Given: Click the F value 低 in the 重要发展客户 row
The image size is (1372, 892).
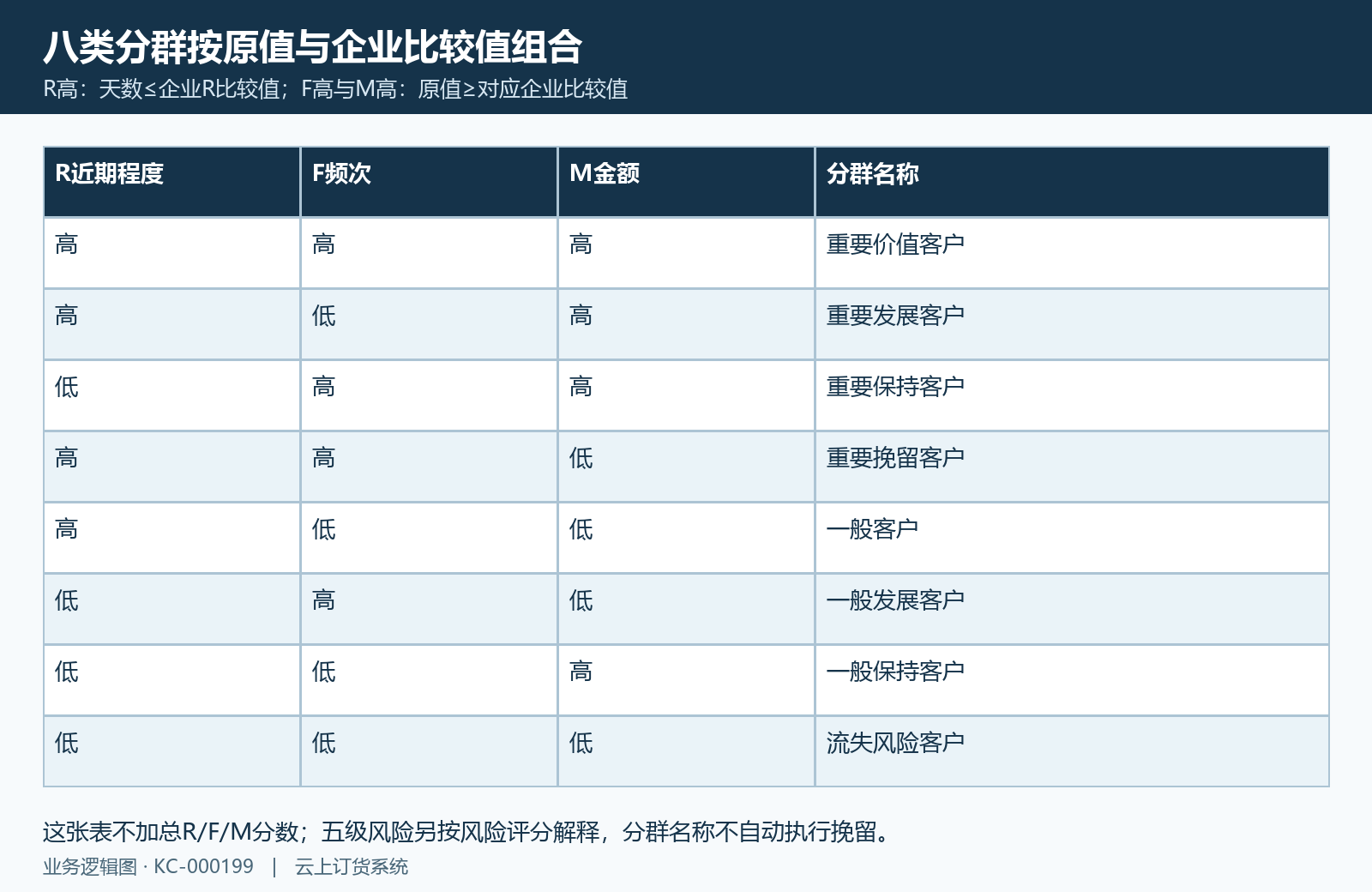Looking at the screenshot, I should point(323,316).
